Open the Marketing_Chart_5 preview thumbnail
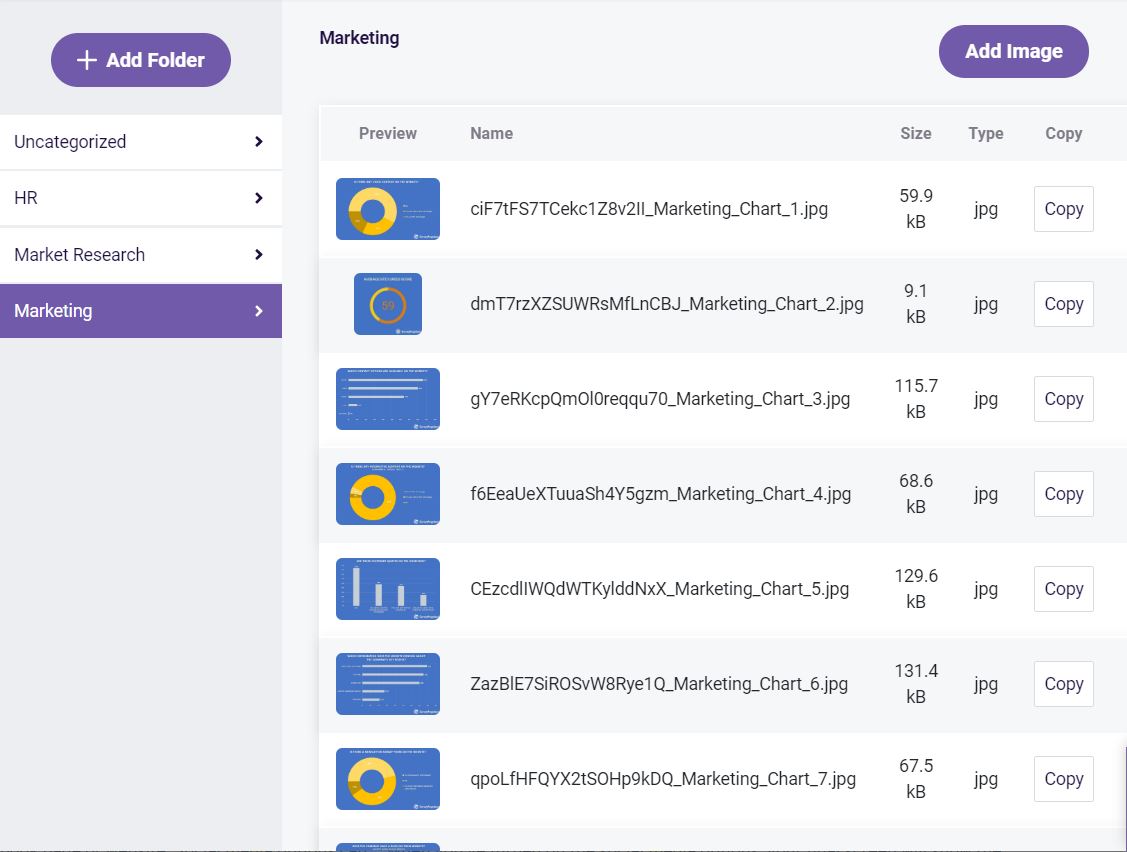This screenshot has width=1127, height=852. tap(388, 589)
